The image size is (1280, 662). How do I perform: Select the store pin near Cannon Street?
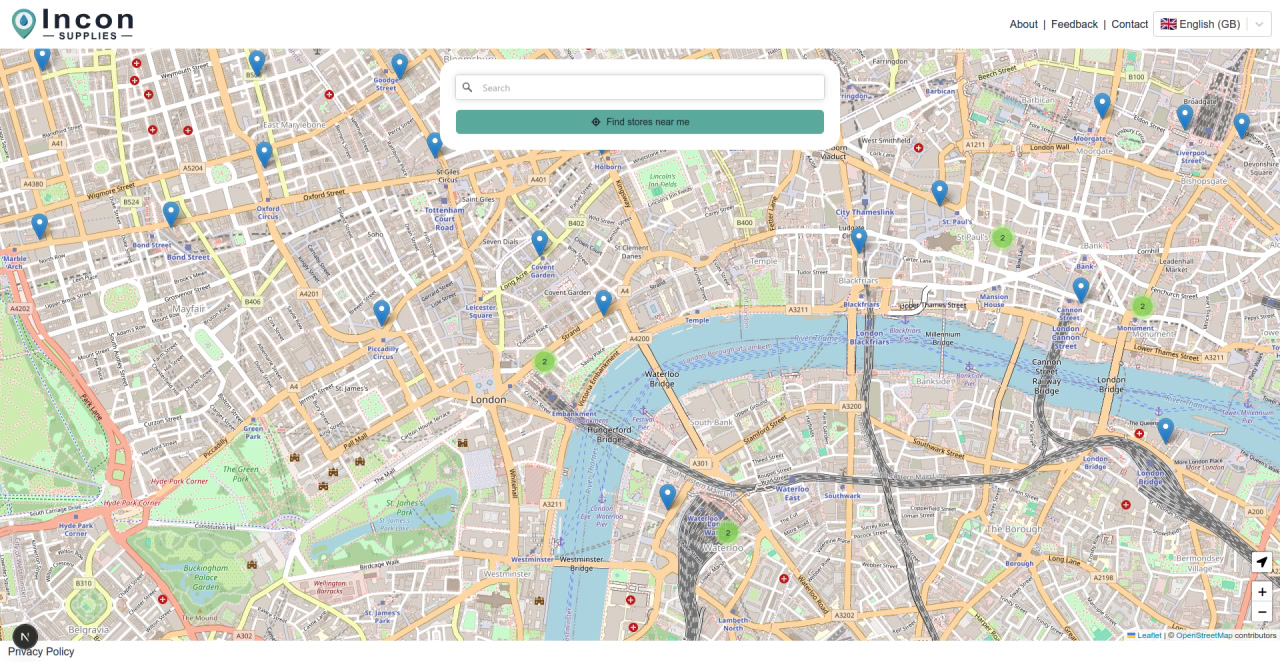[x=1080, y=290]
